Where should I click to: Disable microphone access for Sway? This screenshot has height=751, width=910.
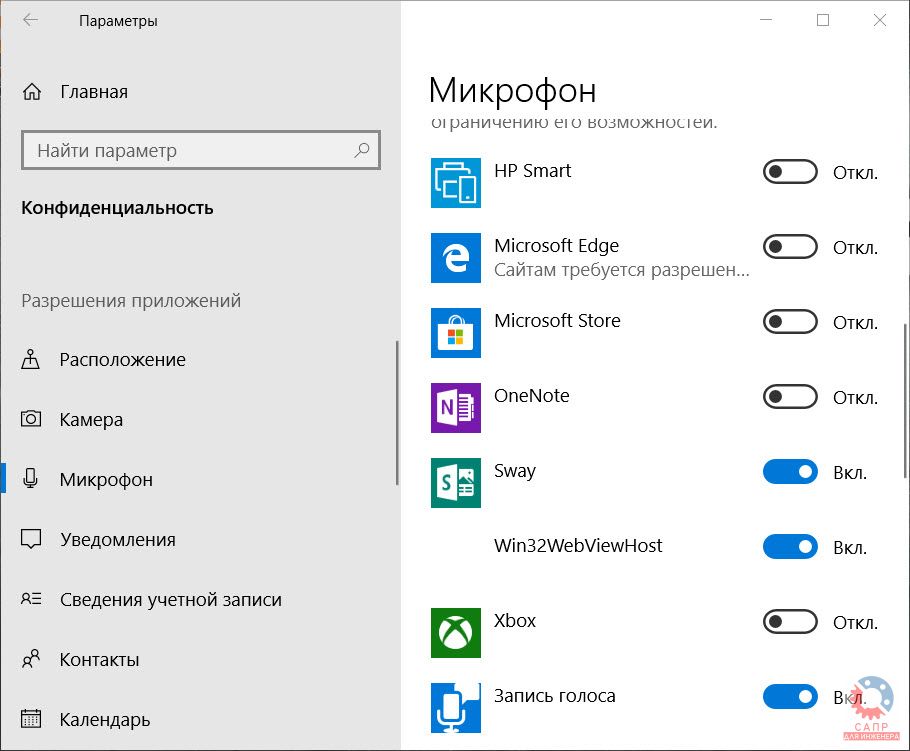click(x=790, y=472)
